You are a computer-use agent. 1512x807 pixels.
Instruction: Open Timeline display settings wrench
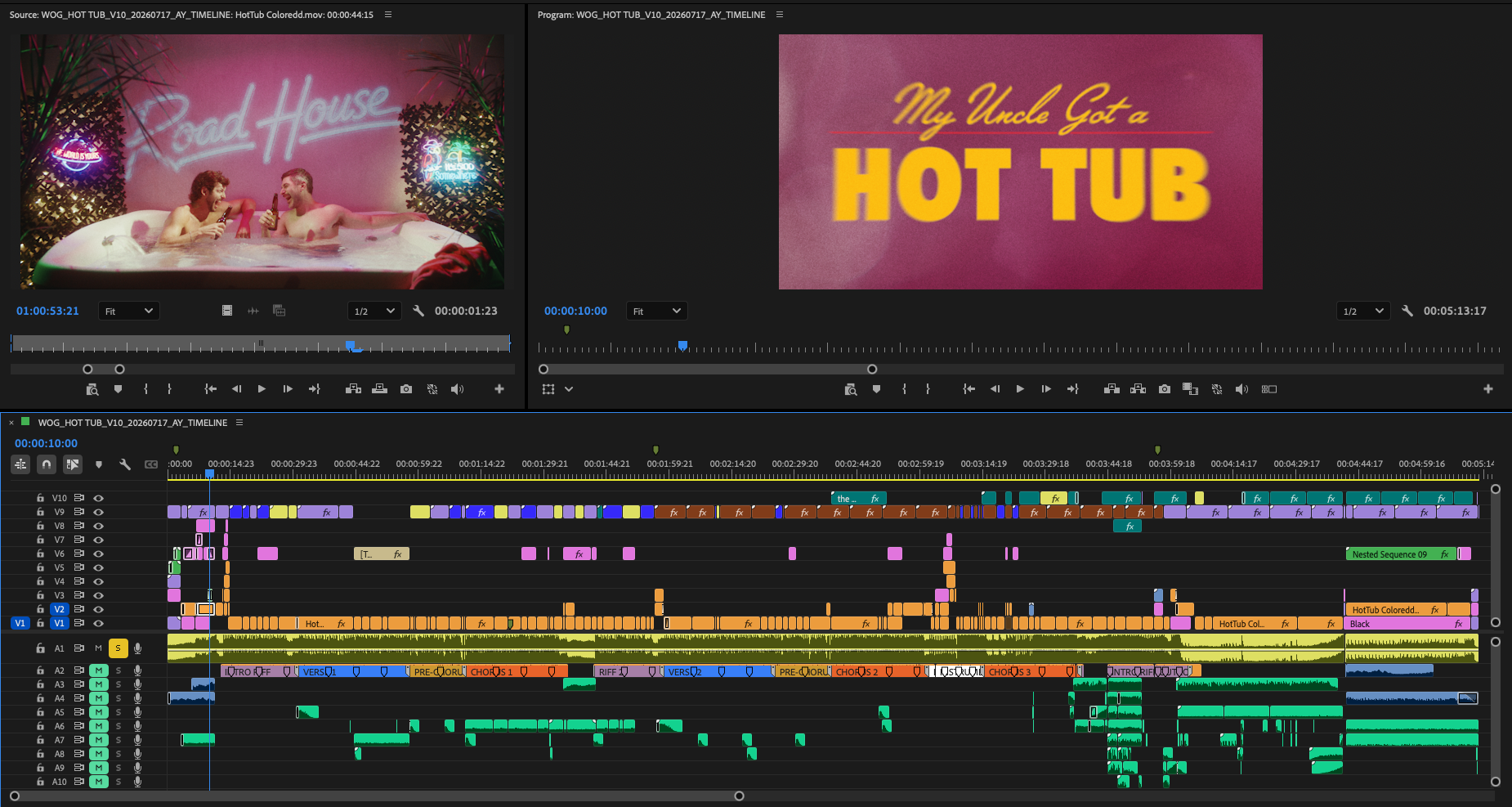(x=125, y=464)
